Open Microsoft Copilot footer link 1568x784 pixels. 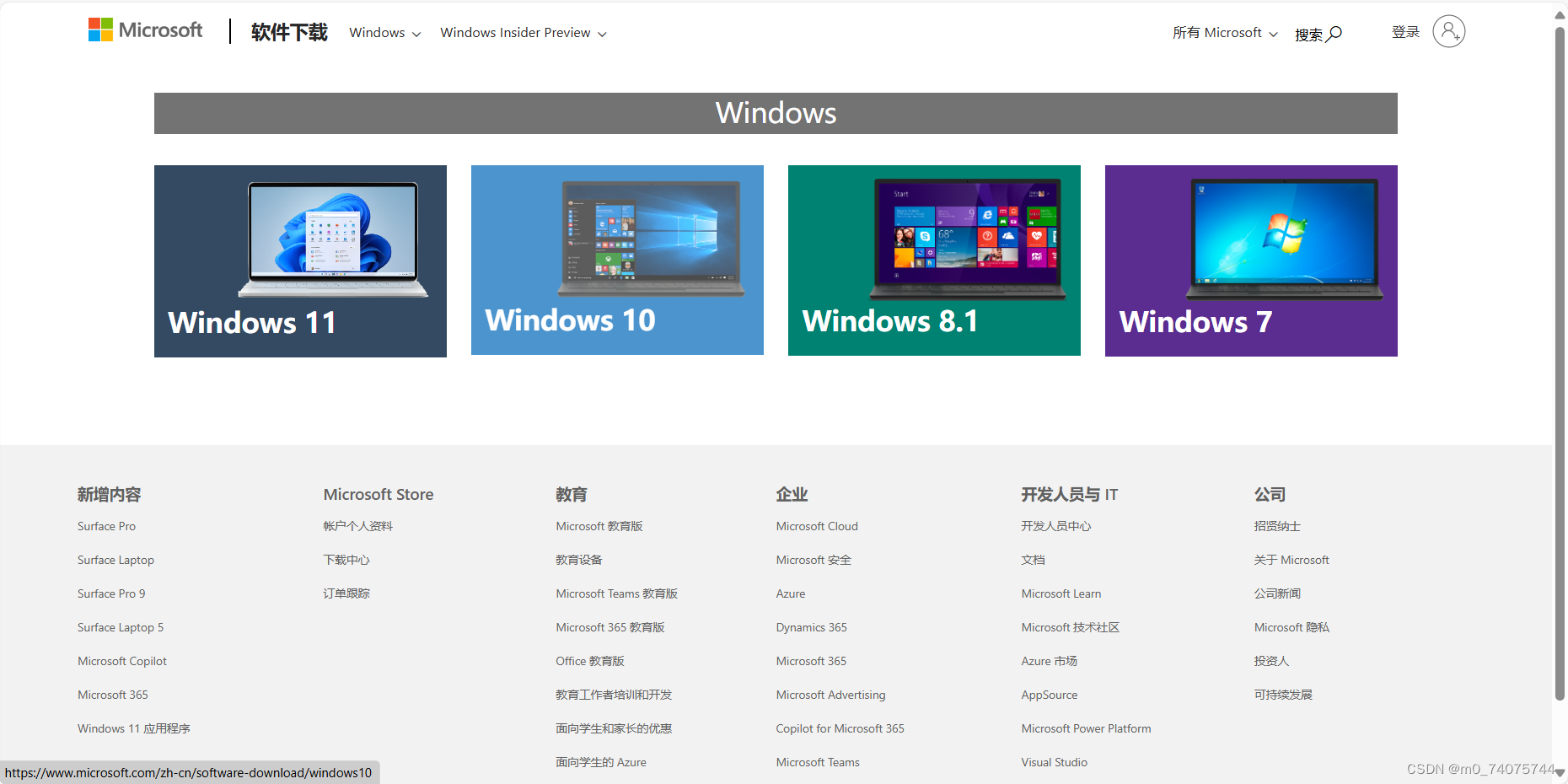click(122, 661)
